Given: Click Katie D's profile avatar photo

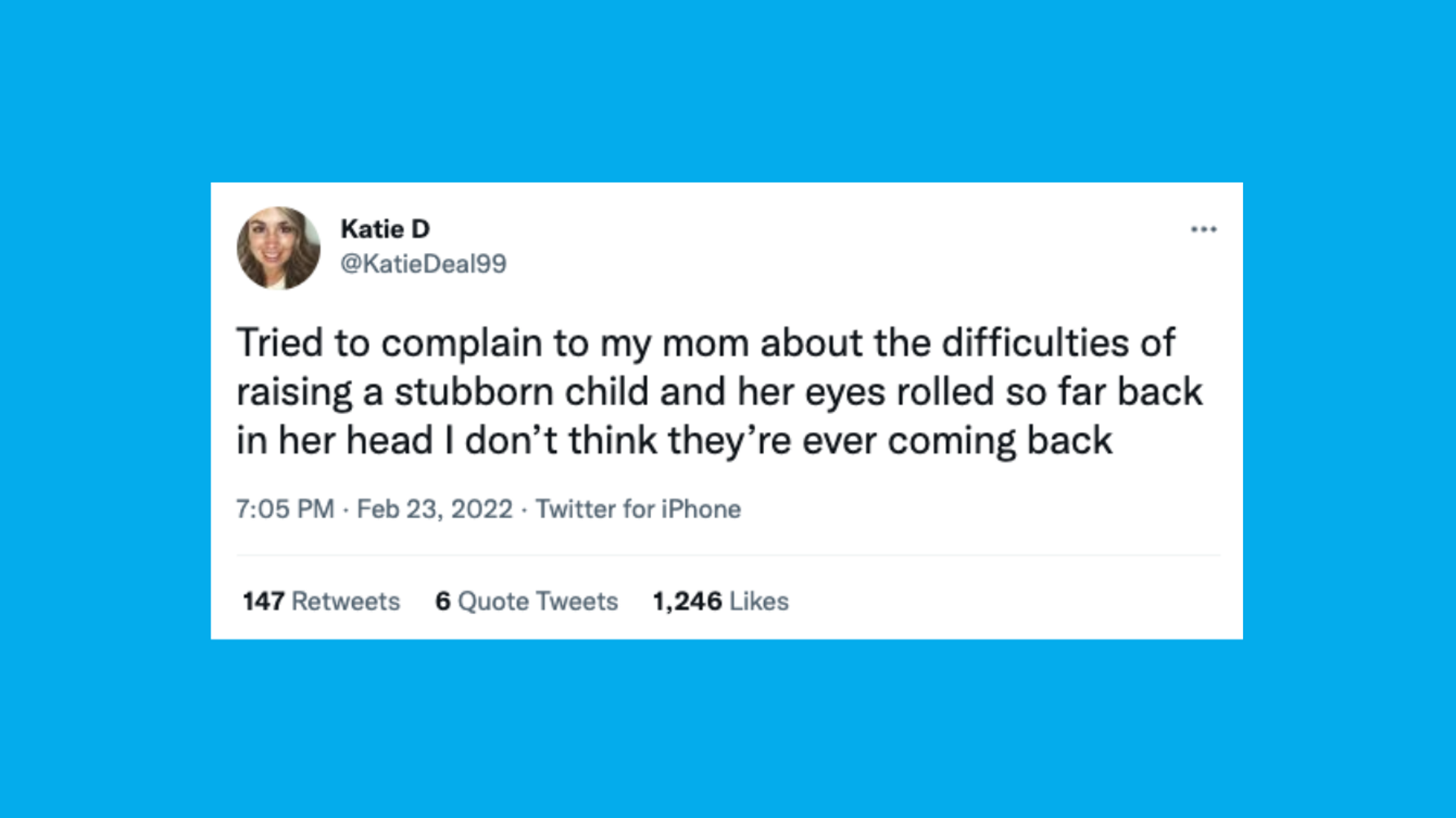Looking at the screenshot, I should 278,248.
